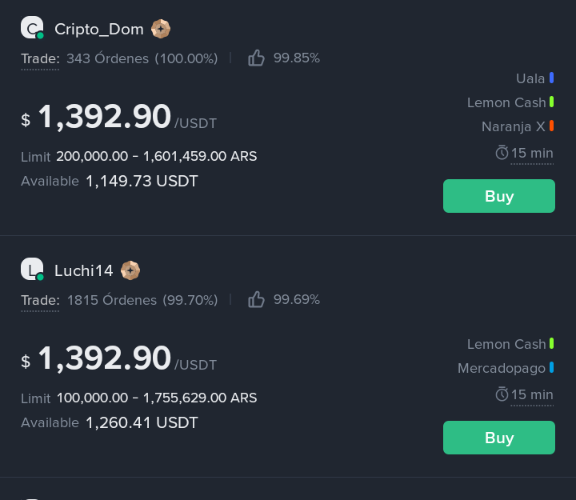576x500 pixels.
Task: Click the merchant badge next to Luchi14
Action: 130,270
